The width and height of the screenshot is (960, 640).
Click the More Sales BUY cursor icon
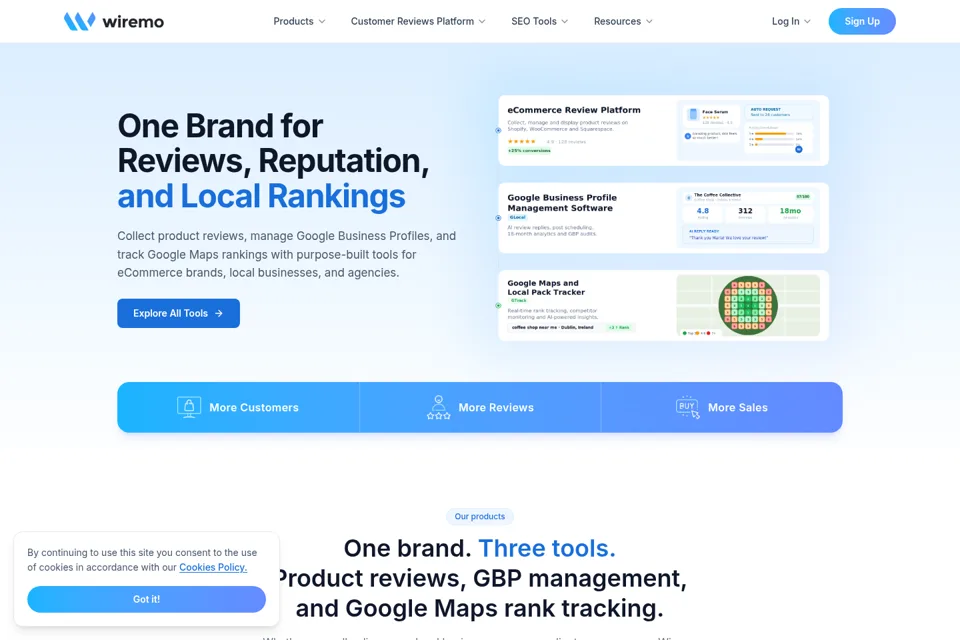688,407
